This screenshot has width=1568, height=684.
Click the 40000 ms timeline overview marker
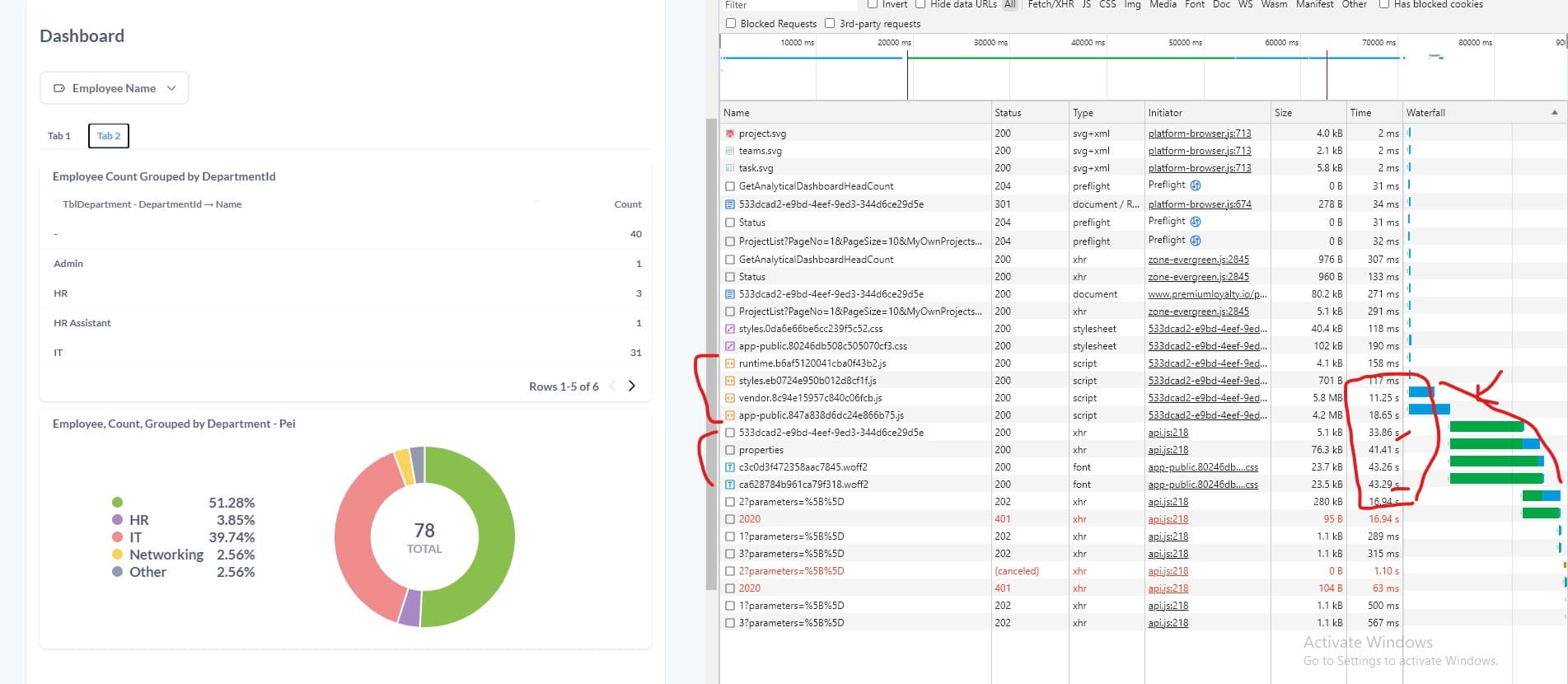tap(1088, 42)
